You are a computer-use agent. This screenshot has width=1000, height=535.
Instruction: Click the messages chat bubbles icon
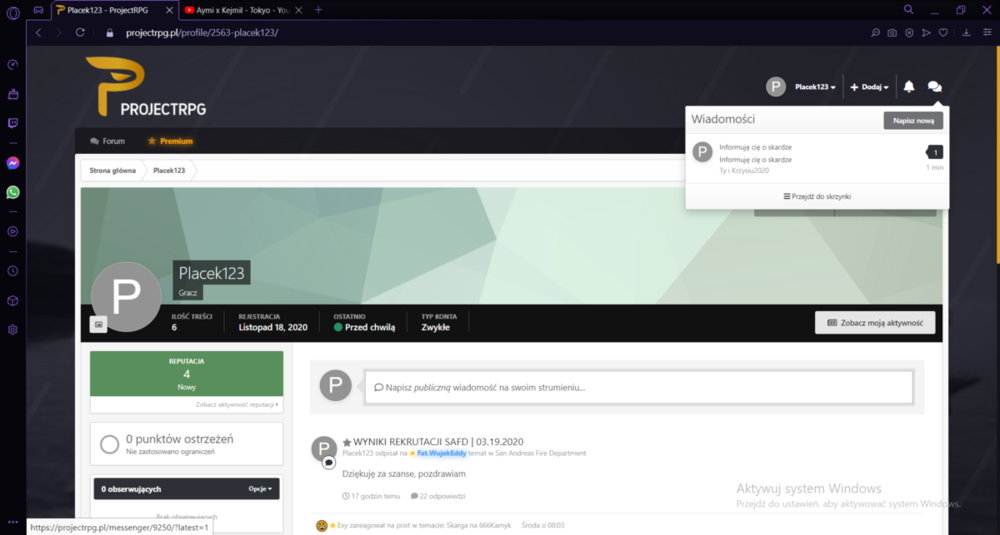934,87
